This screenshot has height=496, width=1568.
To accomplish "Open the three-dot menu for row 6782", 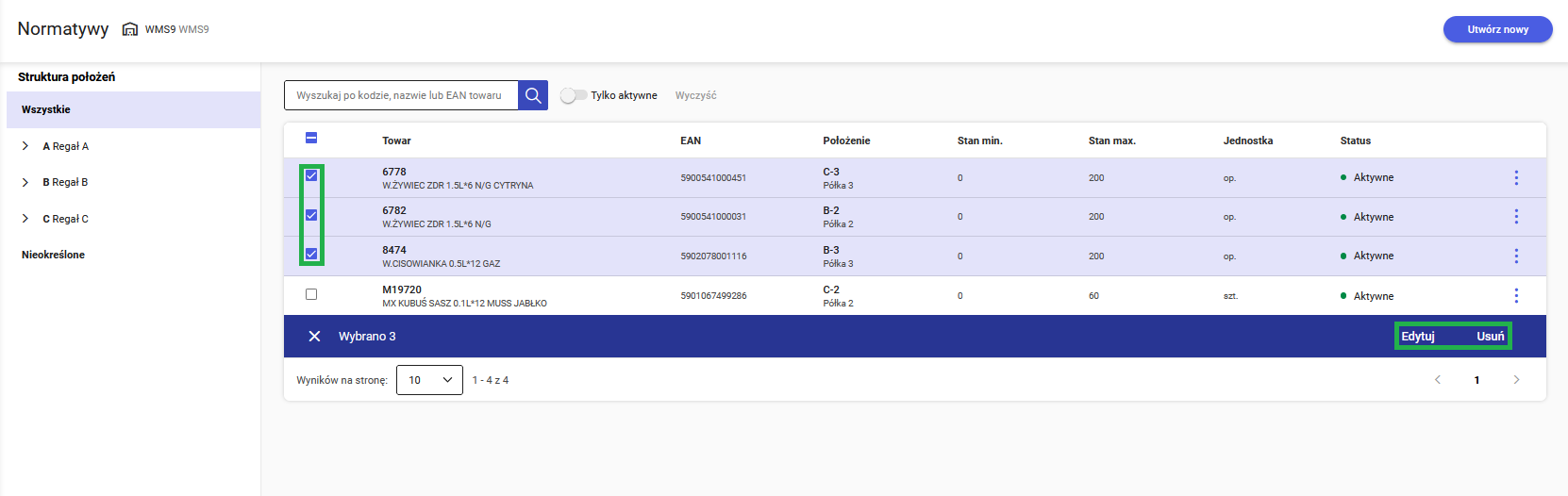I will click(1516, 217).
